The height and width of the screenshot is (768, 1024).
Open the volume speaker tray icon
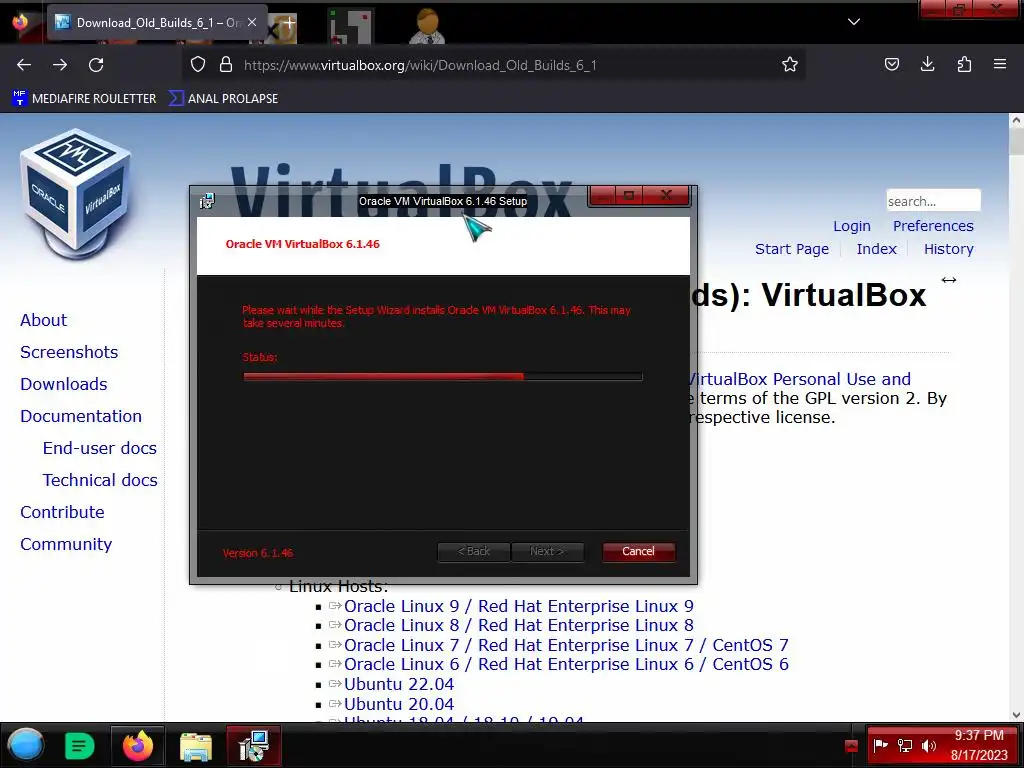coord(928,745)
